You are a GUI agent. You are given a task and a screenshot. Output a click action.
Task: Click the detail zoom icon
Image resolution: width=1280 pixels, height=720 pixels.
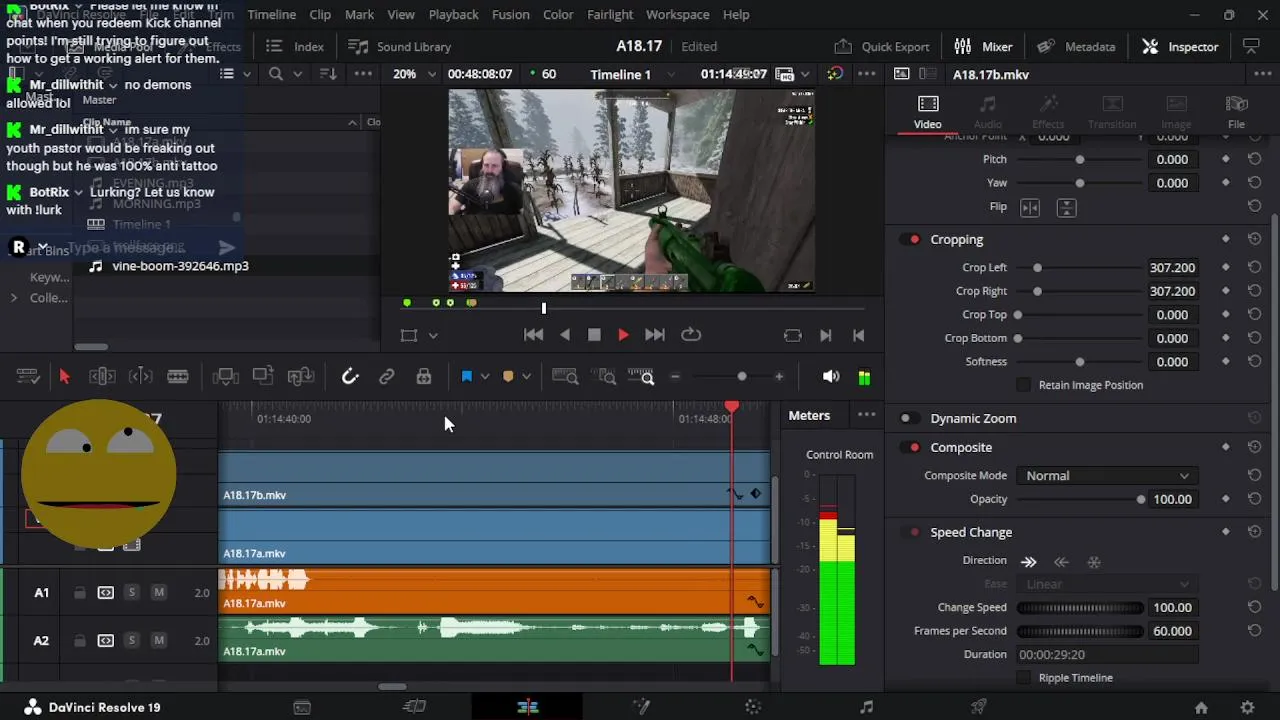click(606, 377)
